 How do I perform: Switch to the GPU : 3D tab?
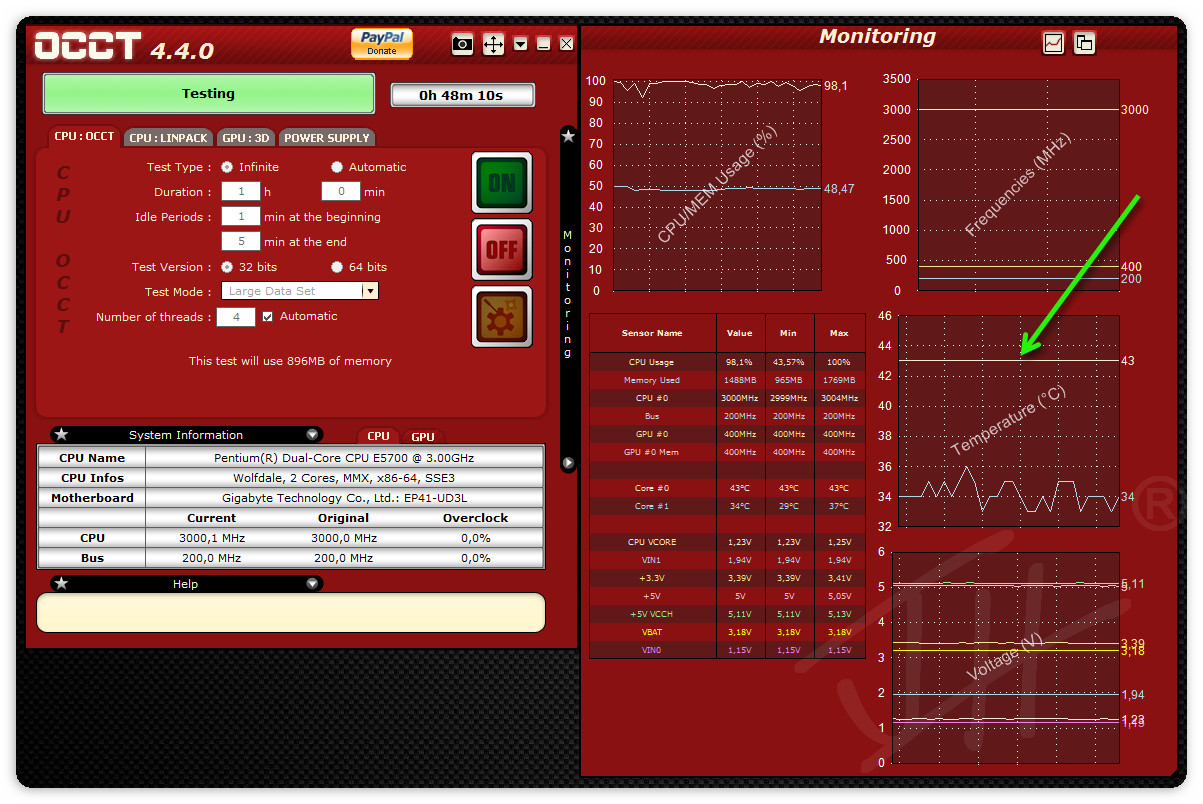click(x=246, y=138)
